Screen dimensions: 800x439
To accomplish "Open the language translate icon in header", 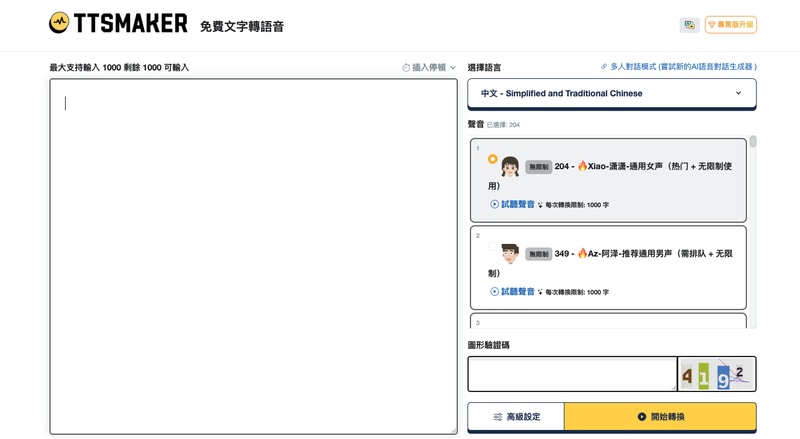I will tap(689, 25).
